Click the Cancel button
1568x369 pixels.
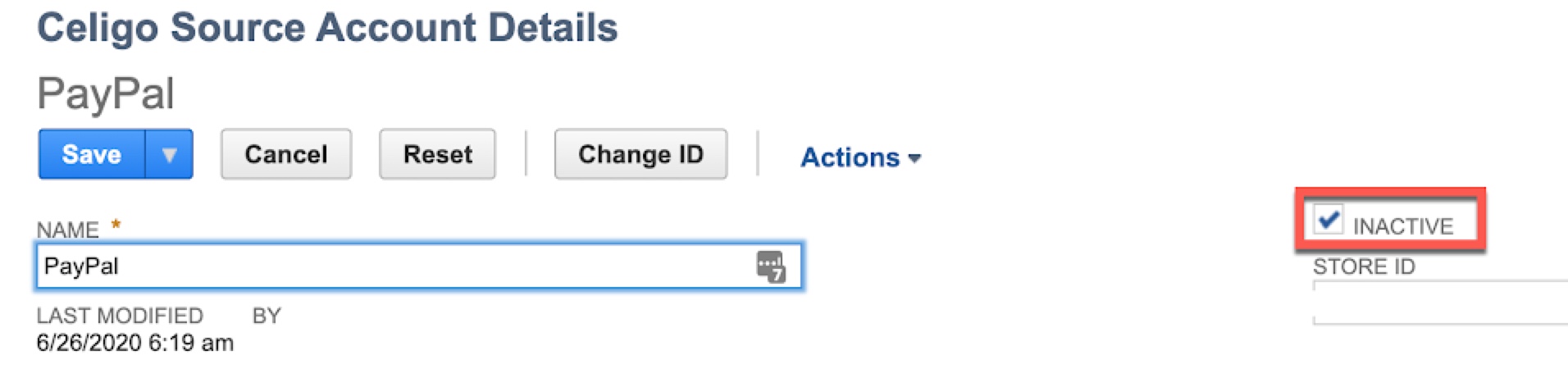click(x=285, y=154)
